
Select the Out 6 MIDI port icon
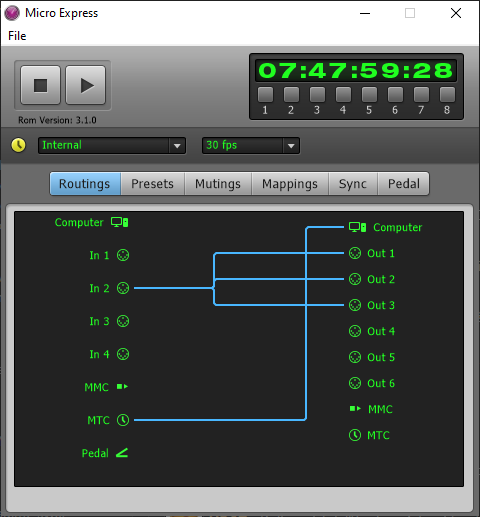[355, 383]
